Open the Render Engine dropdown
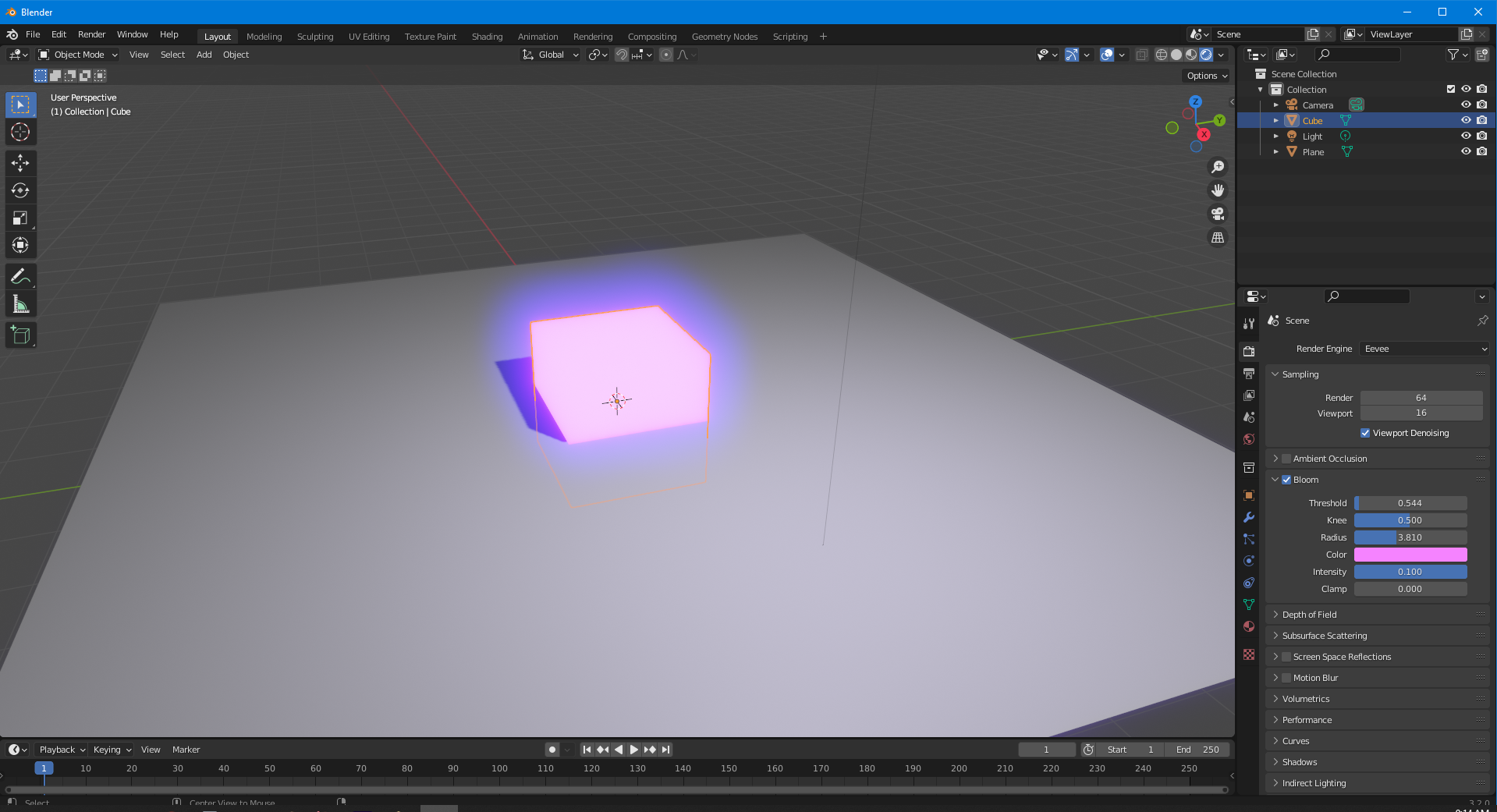Image resolution: width=1497 pixels, height=812 pixels. pyautogui.click(x=1424, y=349)
